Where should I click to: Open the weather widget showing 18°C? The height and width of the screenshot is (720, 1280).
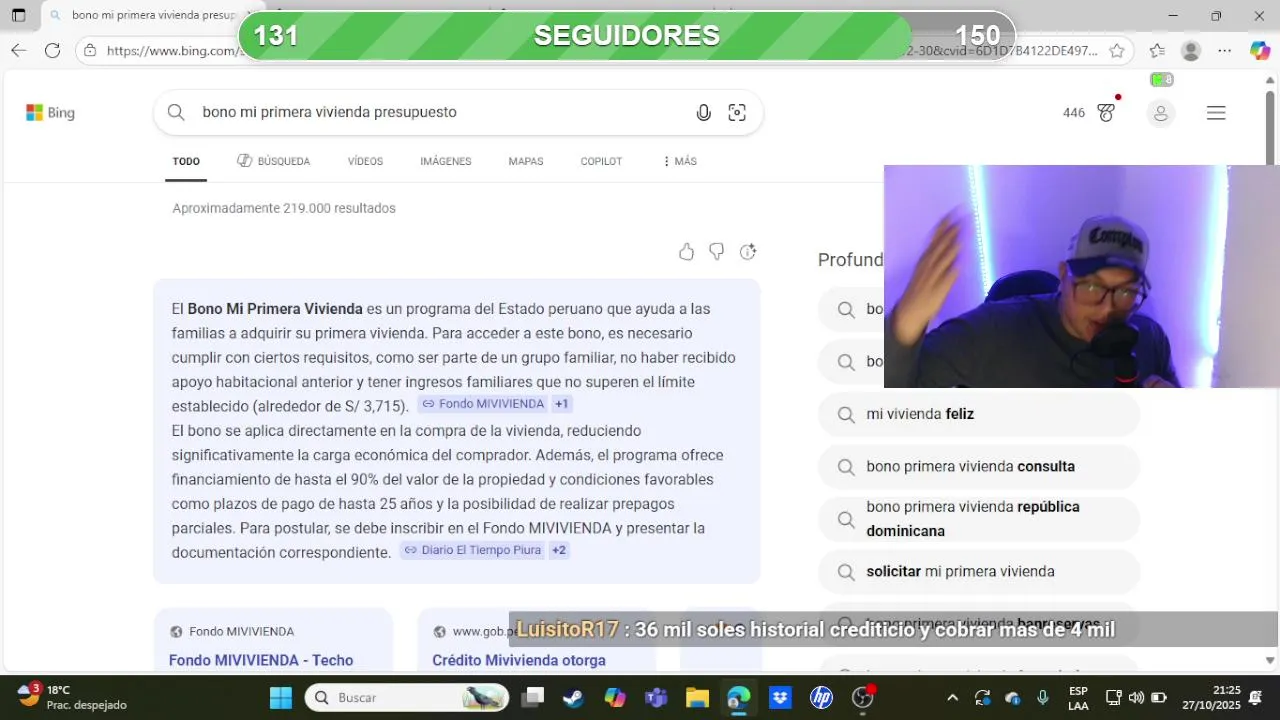point(72,697)
